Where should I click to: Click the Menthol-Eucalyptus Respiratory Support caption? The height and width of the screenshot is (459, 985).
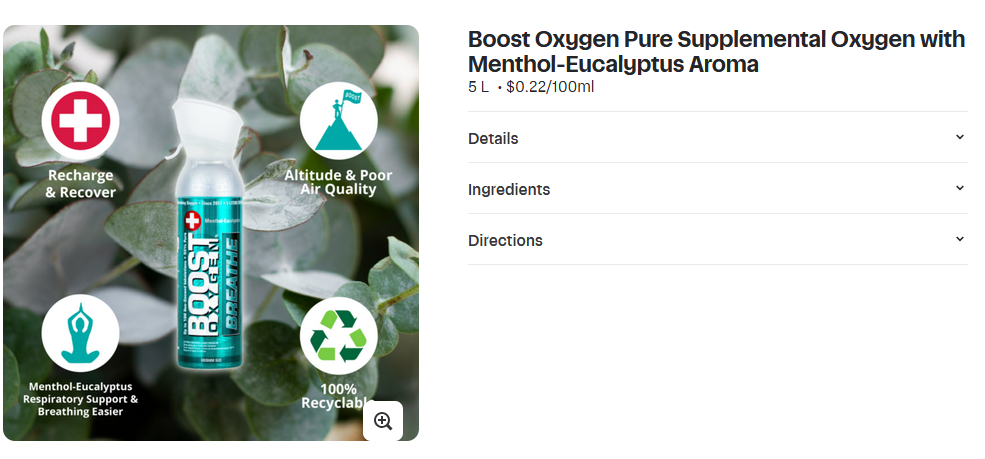coord(80,399)
